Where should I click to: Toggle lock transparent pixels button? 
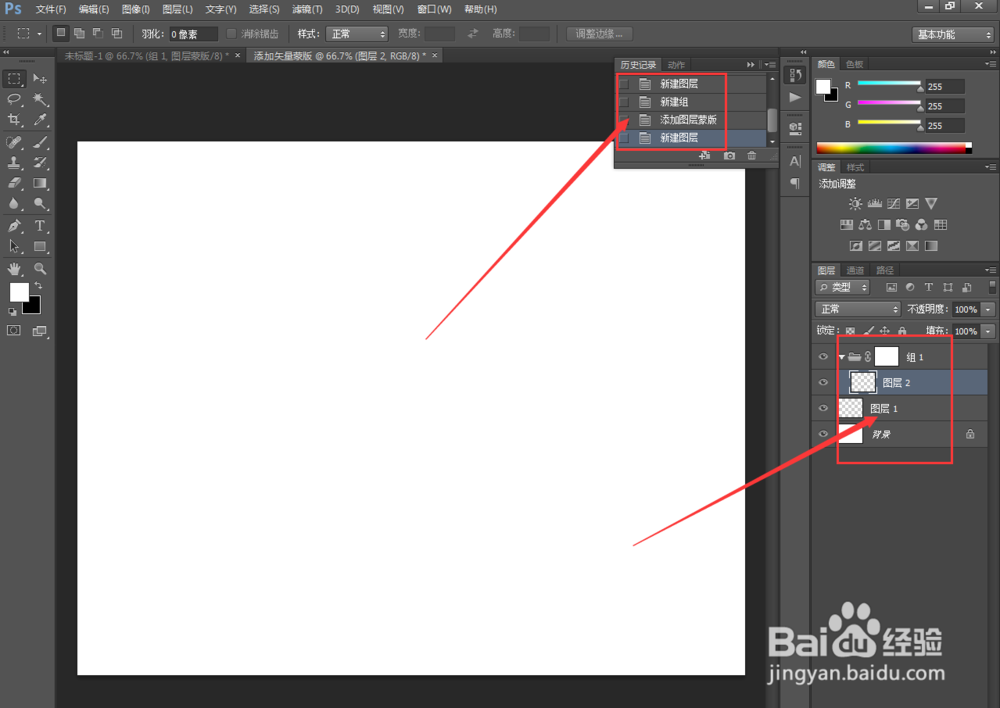pos(850,331)
